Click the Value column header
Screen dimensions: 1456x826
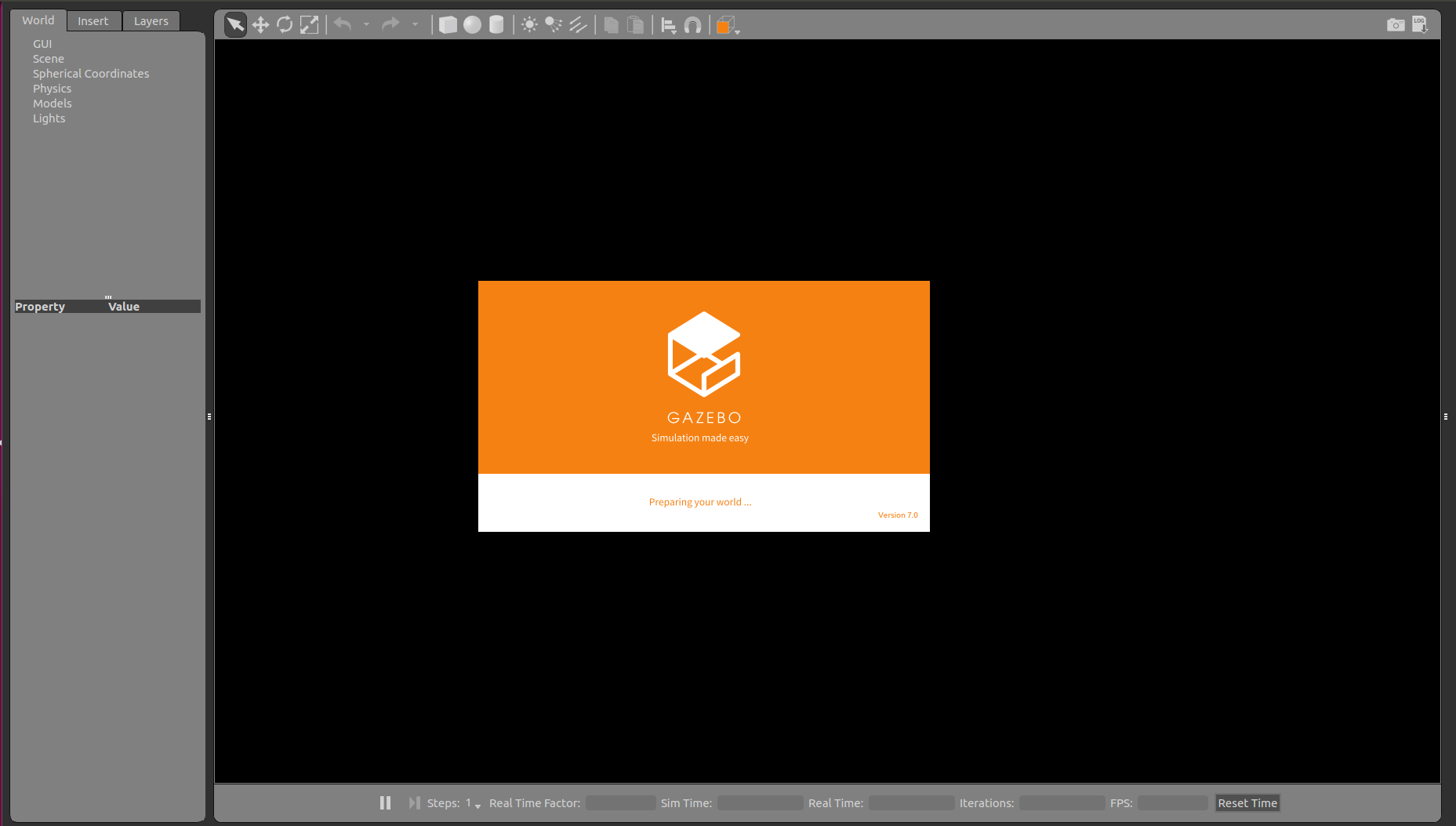[x=154, y=307]
